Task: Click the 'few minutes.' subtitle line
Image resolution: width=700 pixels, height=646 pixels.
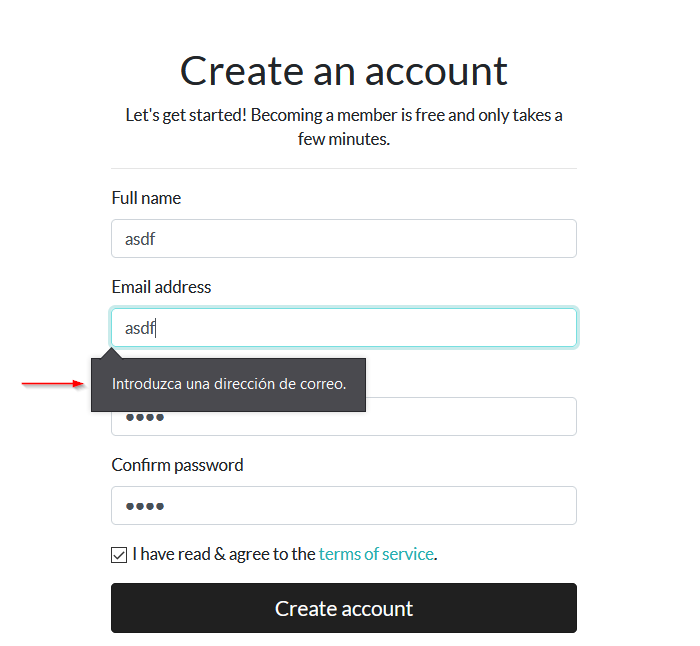Action: click(343, 139)
